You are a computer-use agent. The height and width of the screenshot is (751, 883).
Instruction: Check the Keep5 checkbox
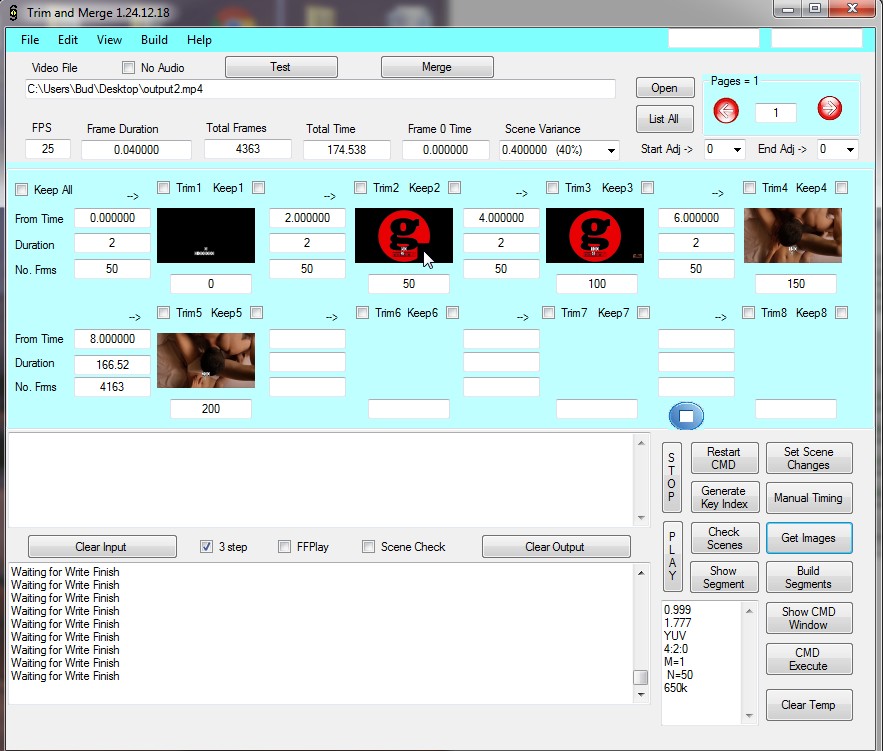(x=256, y=312)
